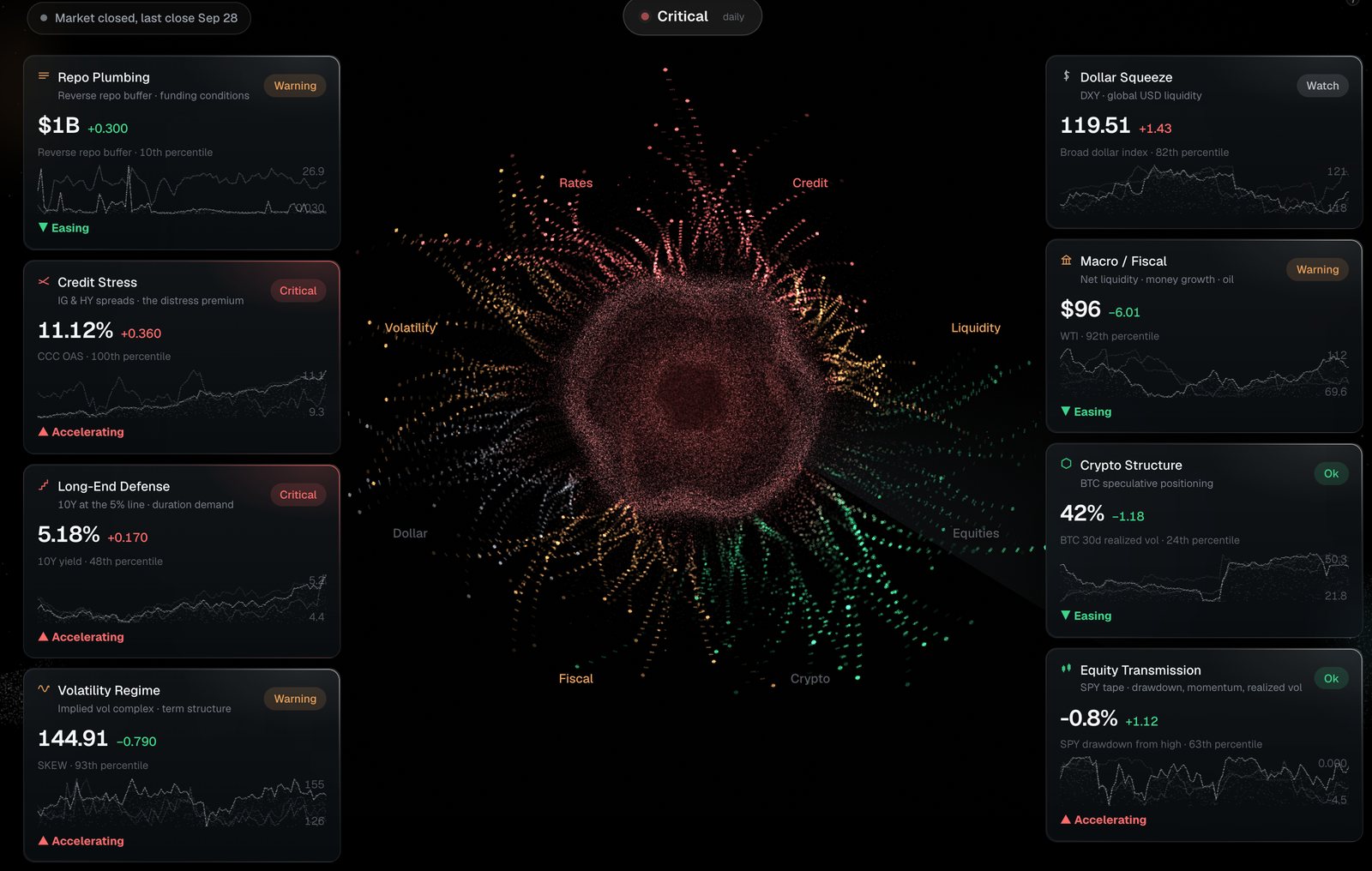Click the Crypto Structure sparkline chart
The height and width of the screenshot is (871, 1372).
pos(1204,578)
